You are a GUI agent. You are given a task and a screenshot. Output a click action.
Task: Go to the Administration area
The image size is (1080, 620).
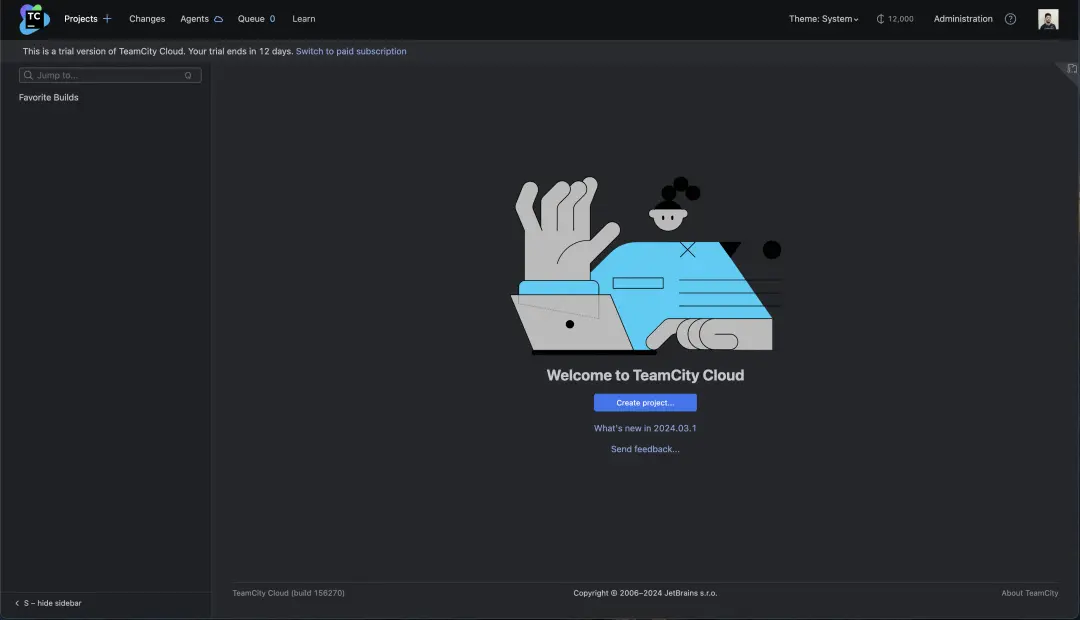point(962,18)
